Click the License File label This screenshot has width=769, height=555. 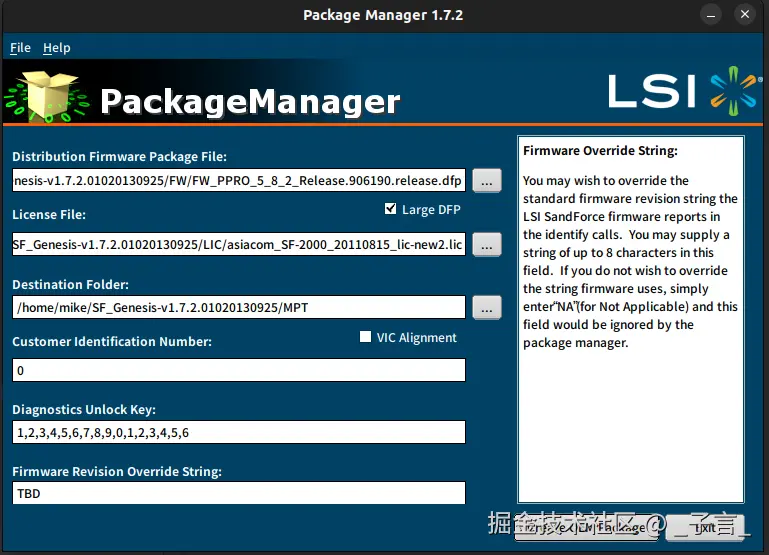point(49,214)
